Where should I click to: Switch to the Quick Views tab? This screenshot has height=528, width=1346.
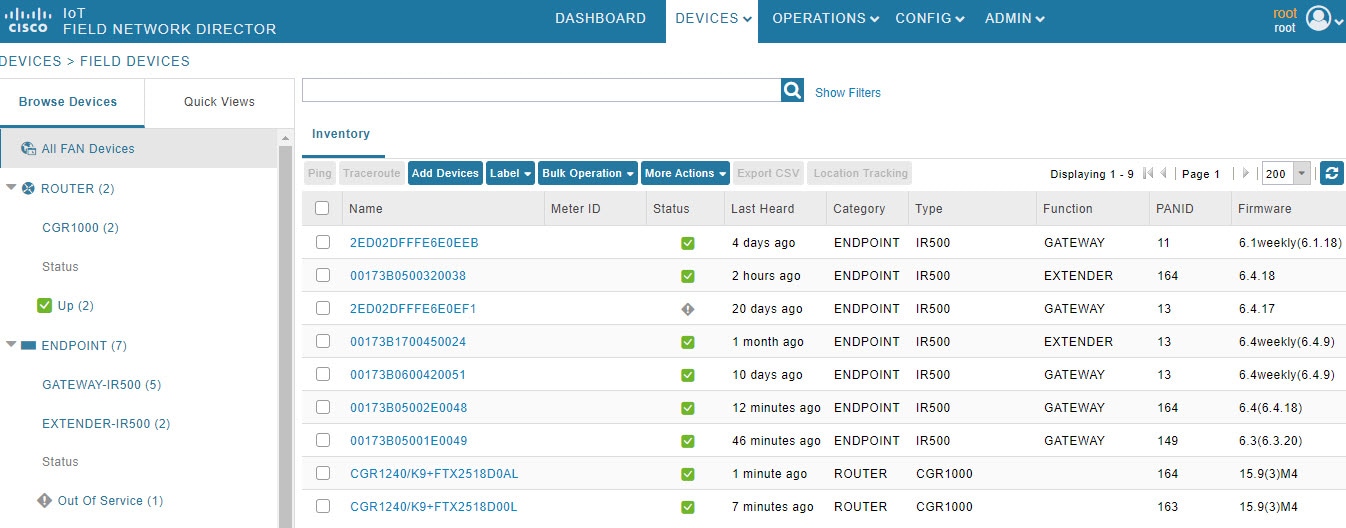pyautogui.click(x=219, y=102)
